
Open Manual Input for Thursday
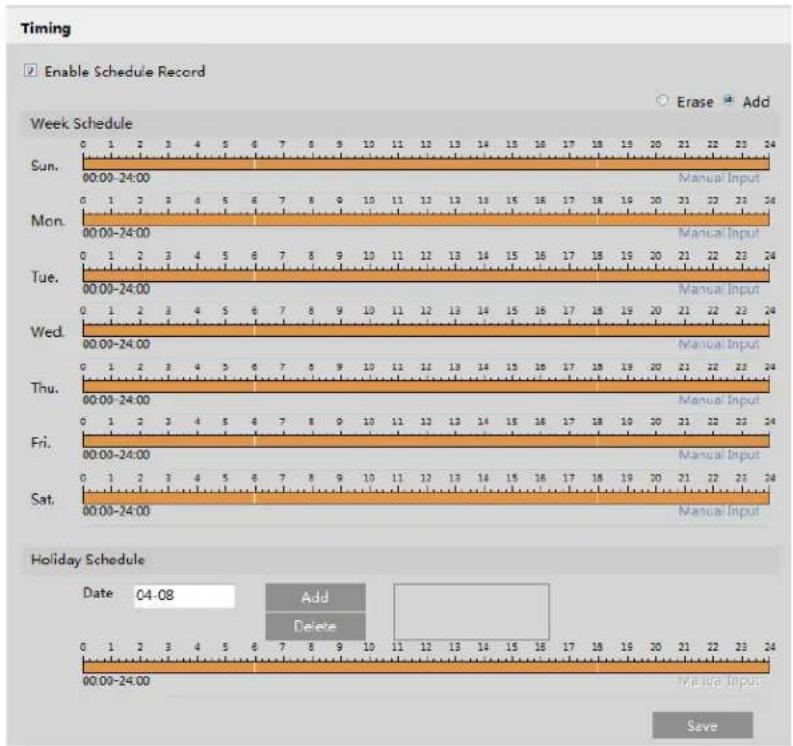(x=719, y=400)
